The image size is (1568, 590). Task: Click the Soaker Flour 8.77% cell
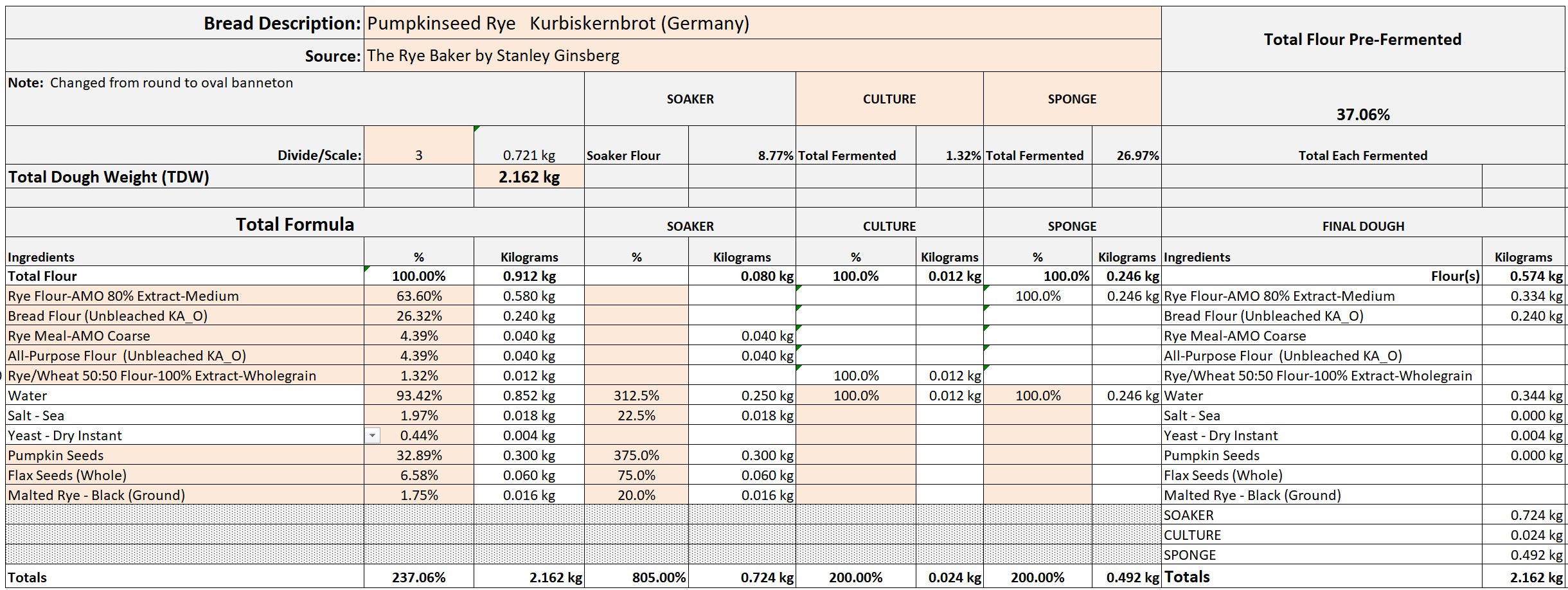(741, 156)
